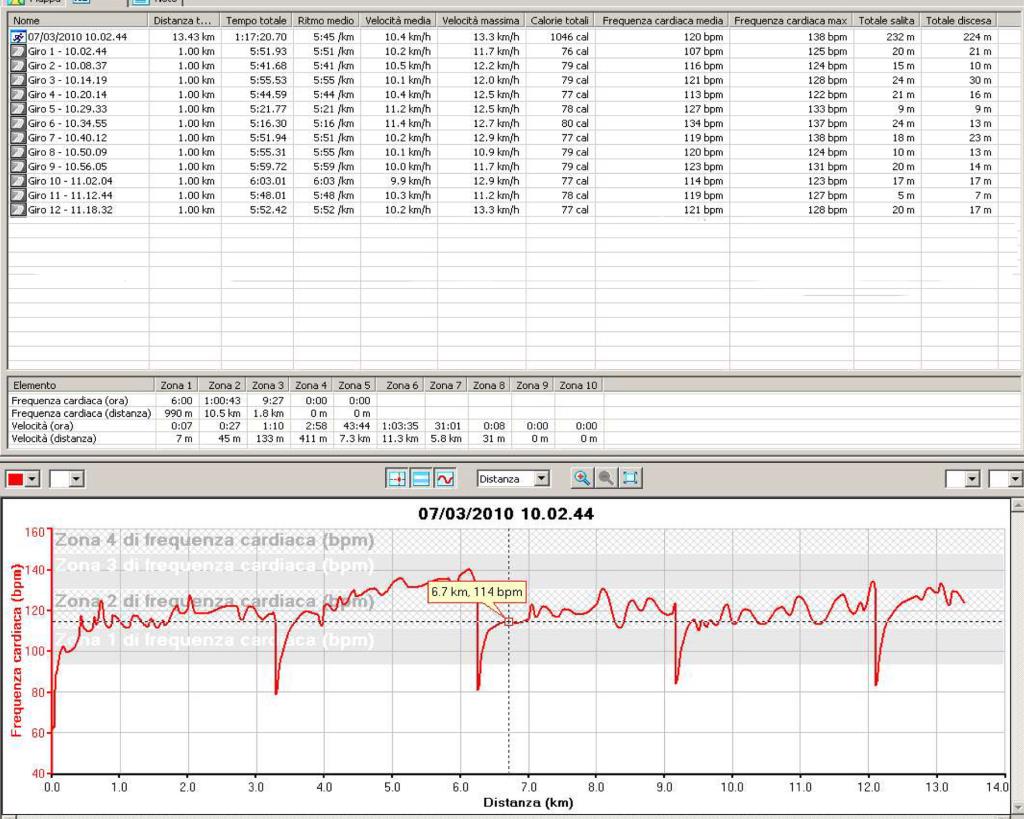
Task: Click the fit-to-window zoom icon
Action: [630, 479]
